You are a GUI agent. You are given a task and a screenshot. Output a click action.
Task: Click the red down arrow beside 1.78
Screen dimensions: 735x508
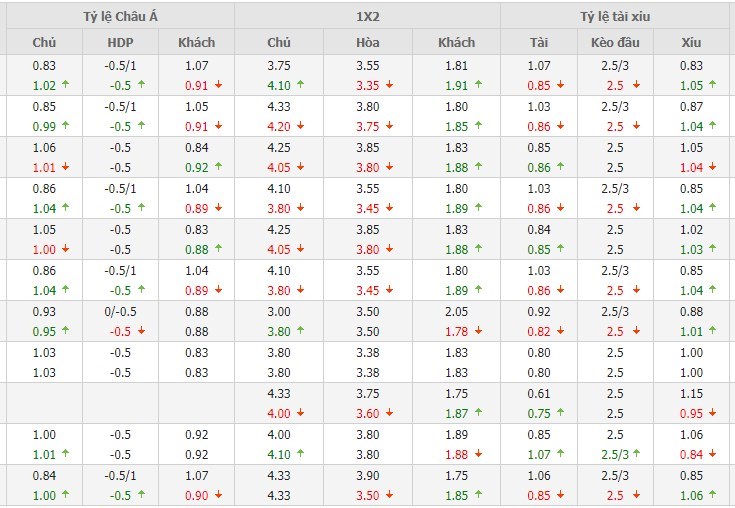tap(477, 331)
